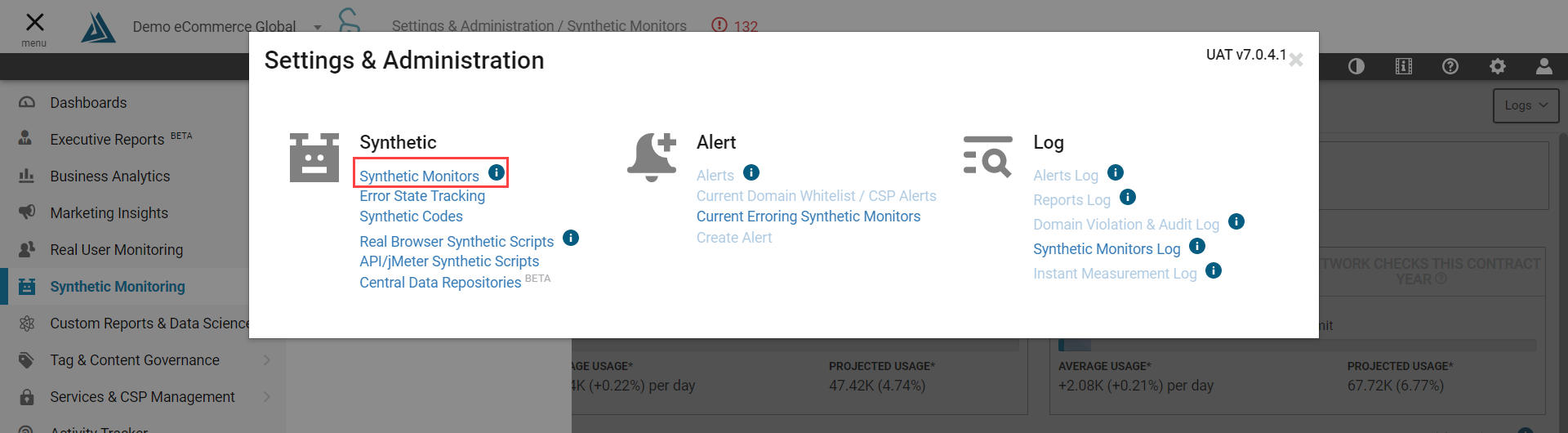The height and width of the screenshot is (433, 1568).
Task: Click info icon next to Synthetic Monitors Log
Action: tap(1197, 246)
